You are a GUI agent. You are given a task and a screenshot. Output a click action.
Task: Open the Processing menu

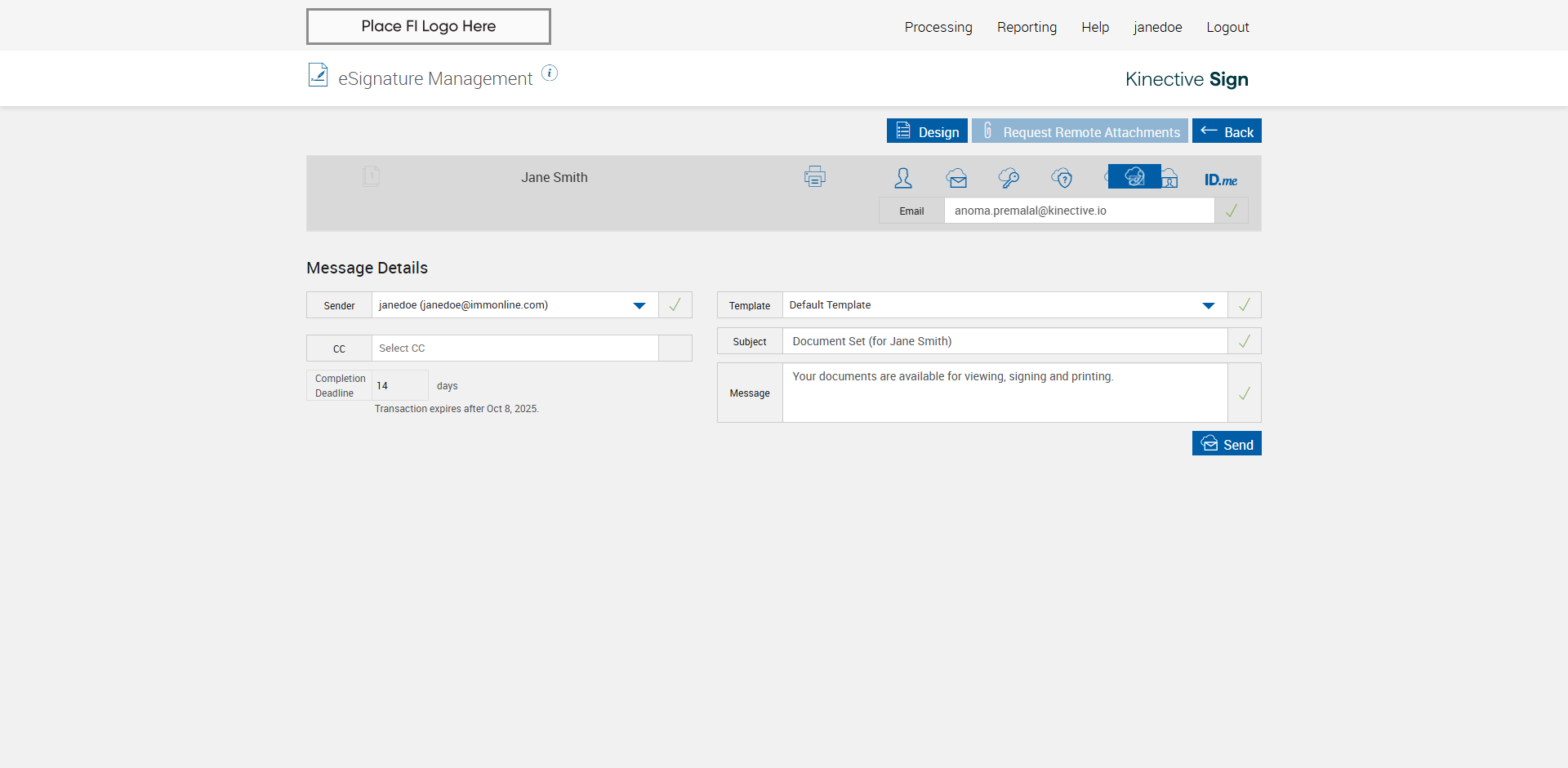pos(938,27)
